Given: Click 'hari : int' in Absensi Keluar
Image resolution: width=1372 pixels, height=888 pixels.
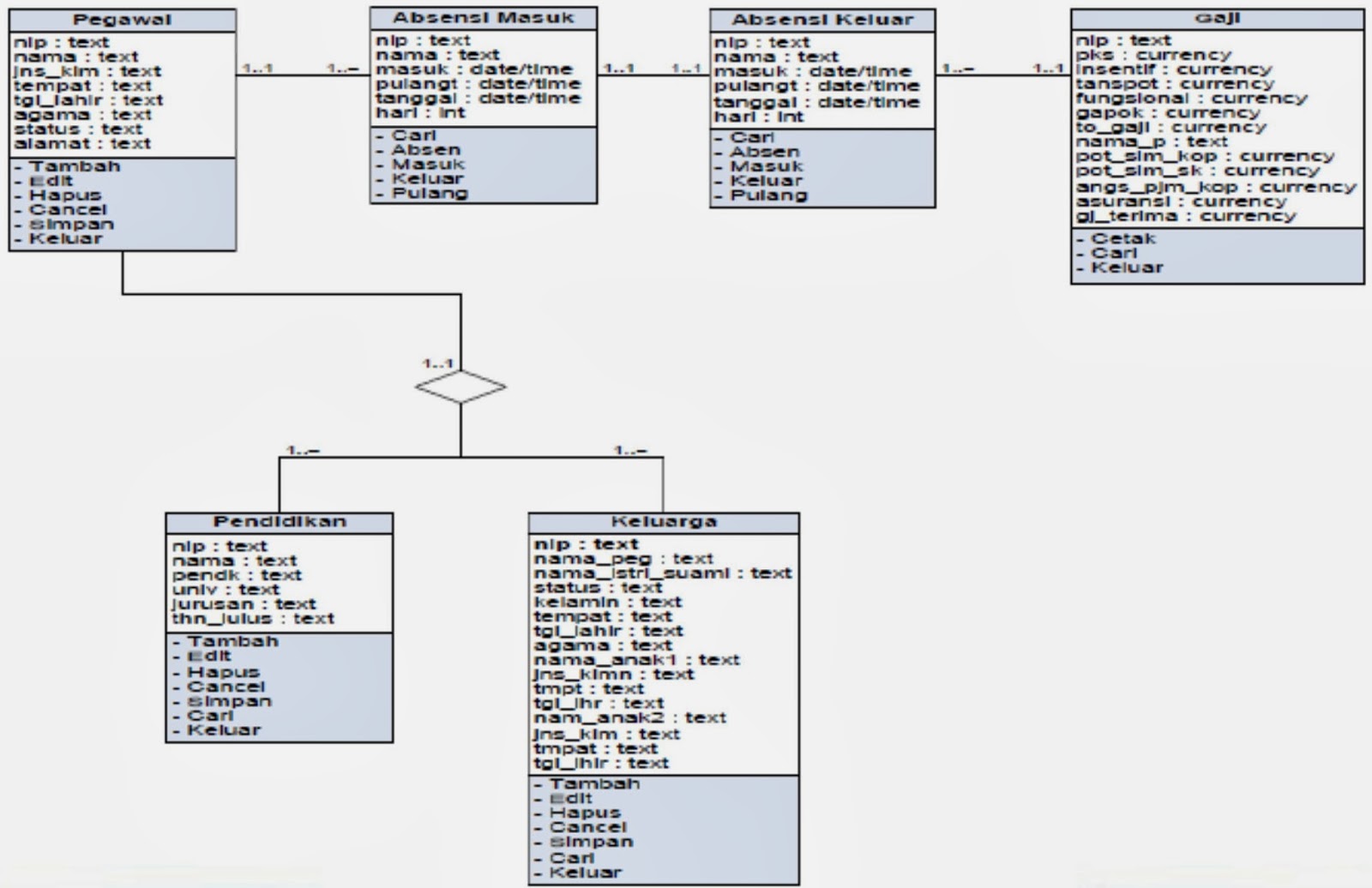Looking at the screenshot, I should tap(759, 117).
